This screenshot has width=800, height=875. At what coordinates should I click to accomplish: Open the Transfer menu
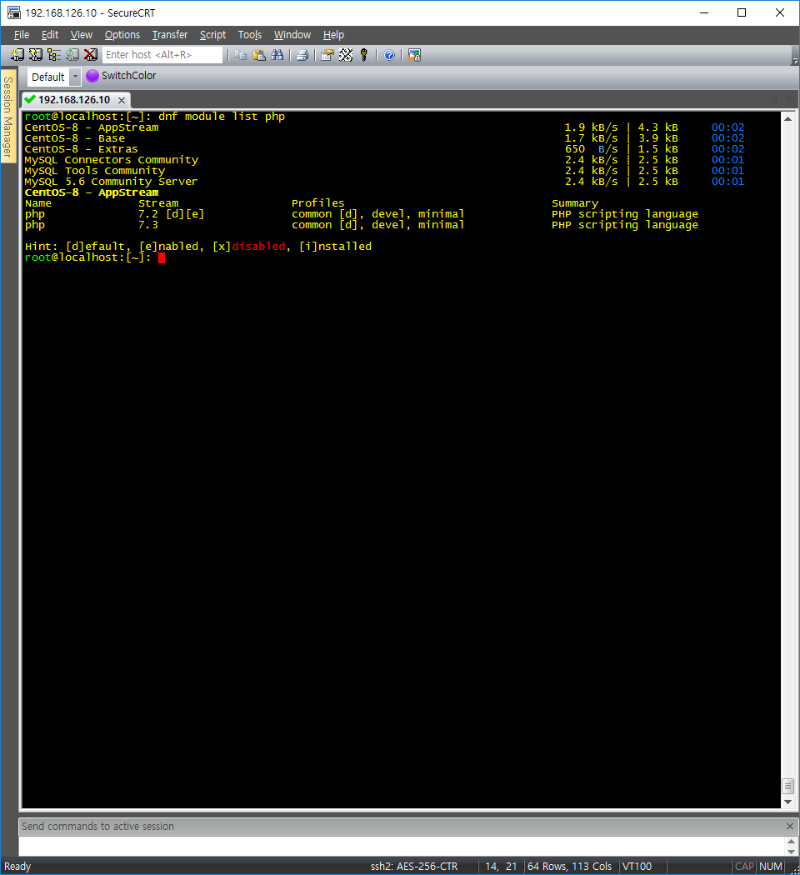[169, 35]
